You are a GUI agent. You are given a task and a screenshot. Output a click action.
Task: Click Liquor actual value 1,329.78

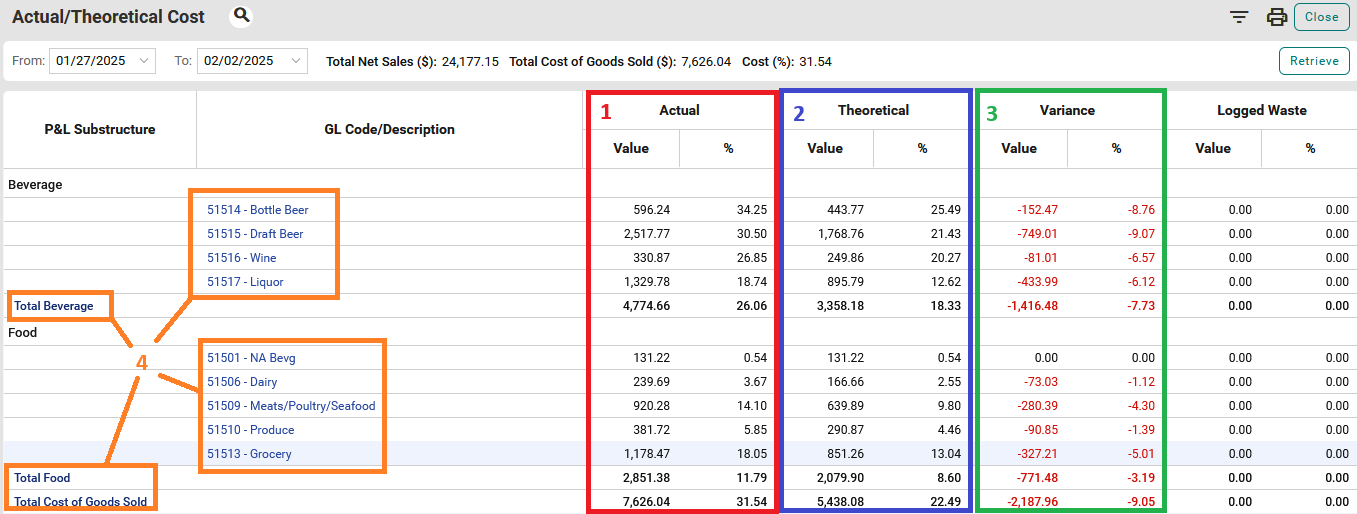(646, 282)
